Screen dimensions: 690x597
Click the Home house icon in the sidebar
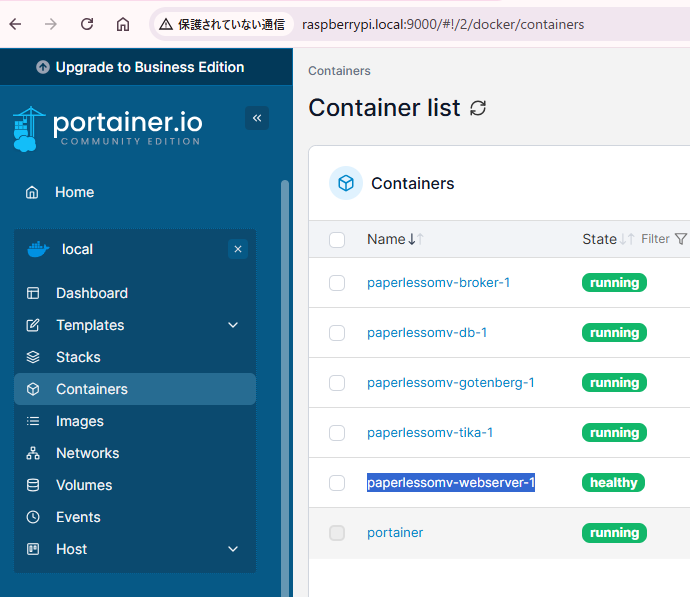coord(32,192)
